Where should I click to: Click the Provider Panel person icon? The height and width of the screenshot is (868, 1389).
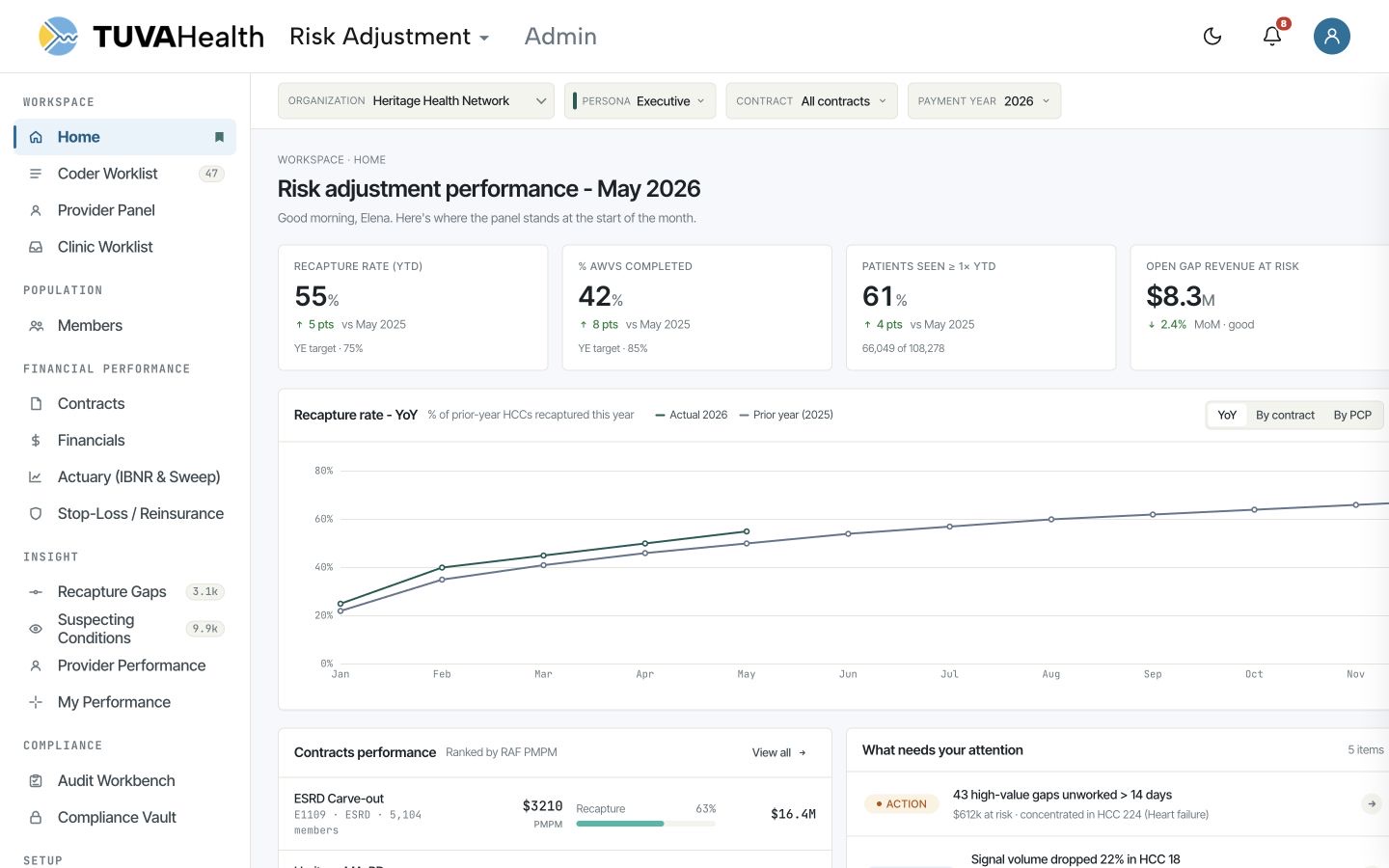[36, 210]
